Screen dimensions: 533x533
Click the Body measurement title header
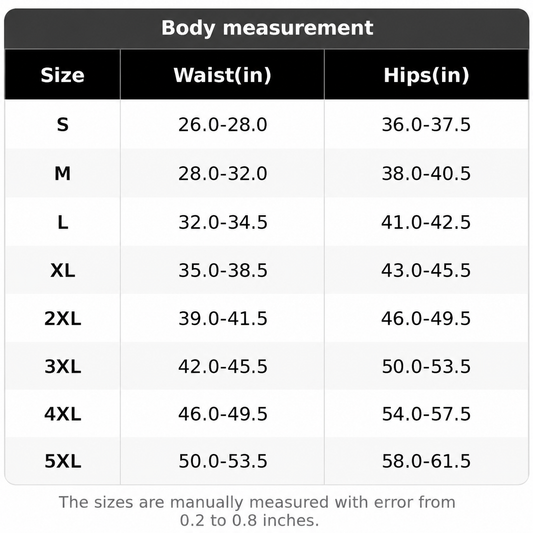pos(267,28)
